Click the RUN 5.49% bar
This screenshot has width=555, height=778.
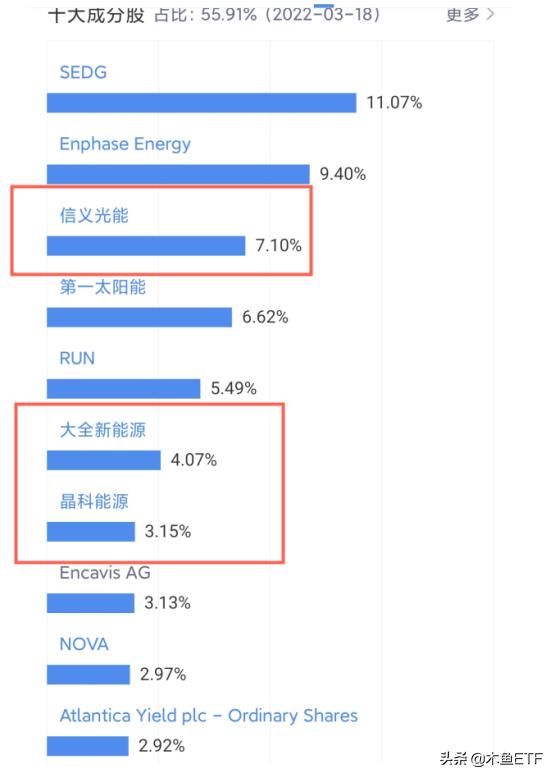coord(123,389)
